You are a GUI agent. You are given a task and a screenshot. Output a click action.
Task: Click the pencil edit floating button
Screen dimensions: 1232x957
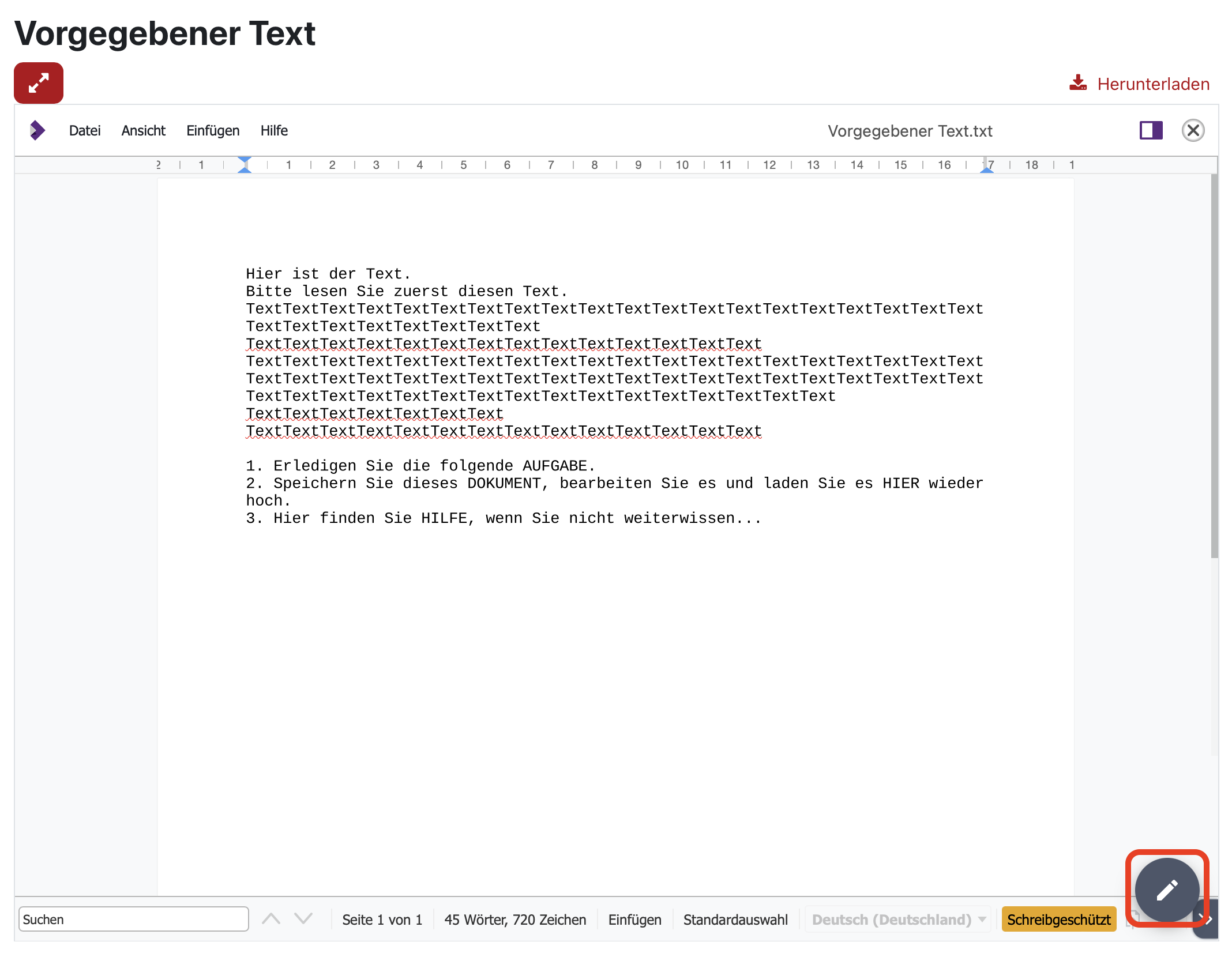[x=1167, y=890]
